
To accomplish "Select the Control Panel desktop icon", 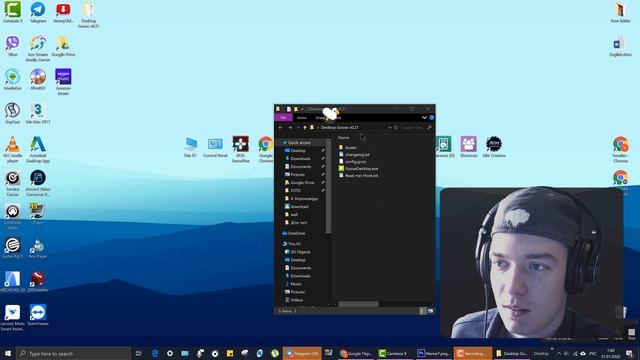I will tap(215, 147).
